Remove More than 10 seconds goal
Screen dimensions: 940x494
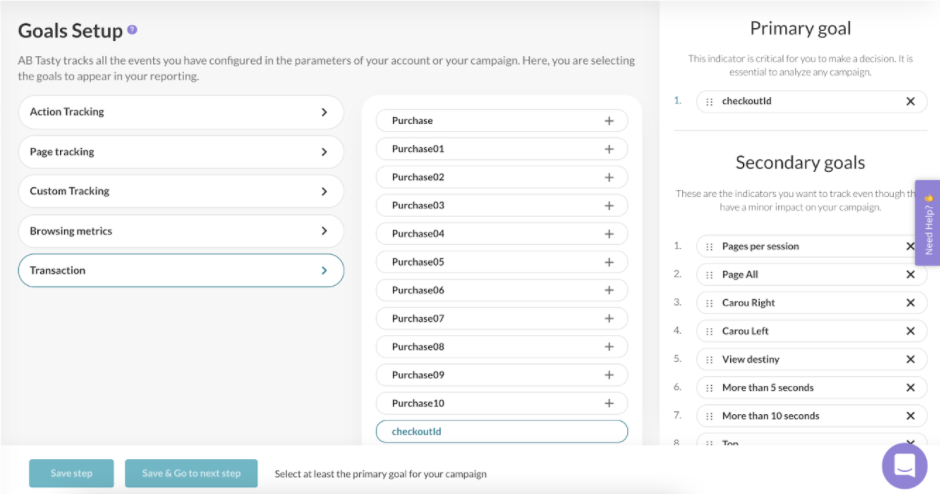(910, 415)
